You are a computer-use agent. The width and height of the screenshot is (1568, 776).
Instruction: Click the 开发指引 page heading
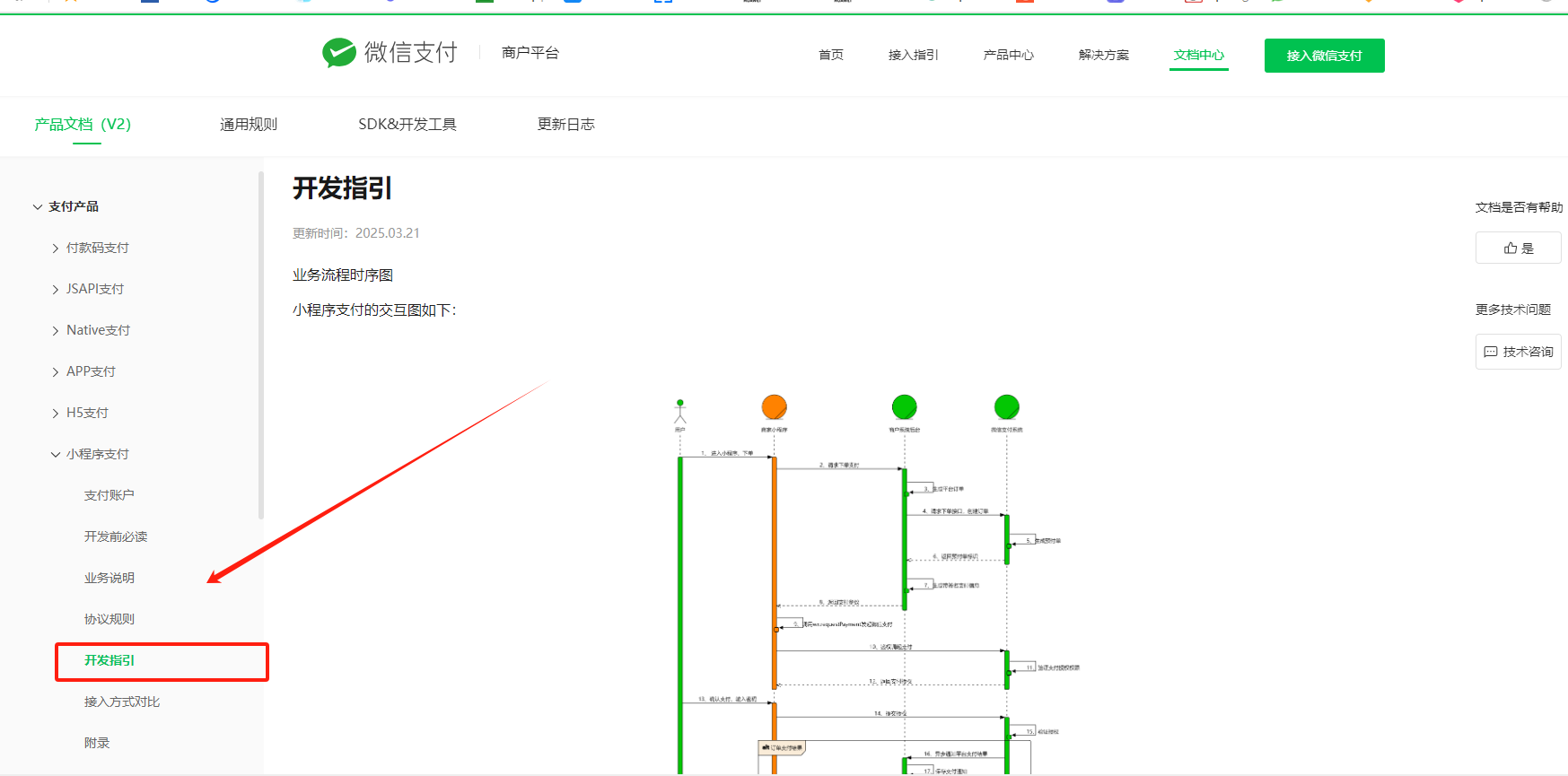(x=342, y=188)
